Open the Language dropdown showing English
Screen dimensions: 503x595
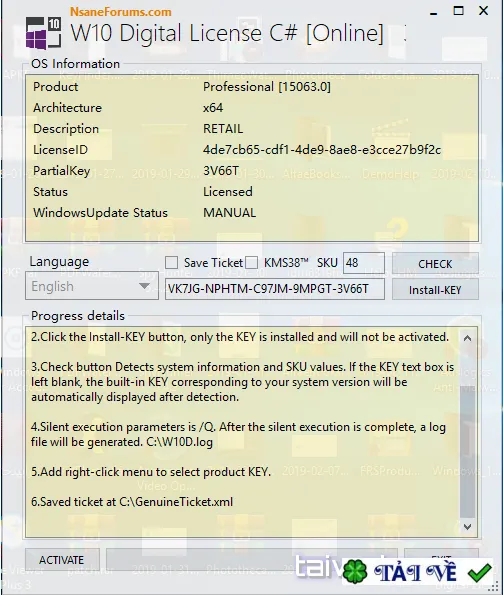[92, 286]
